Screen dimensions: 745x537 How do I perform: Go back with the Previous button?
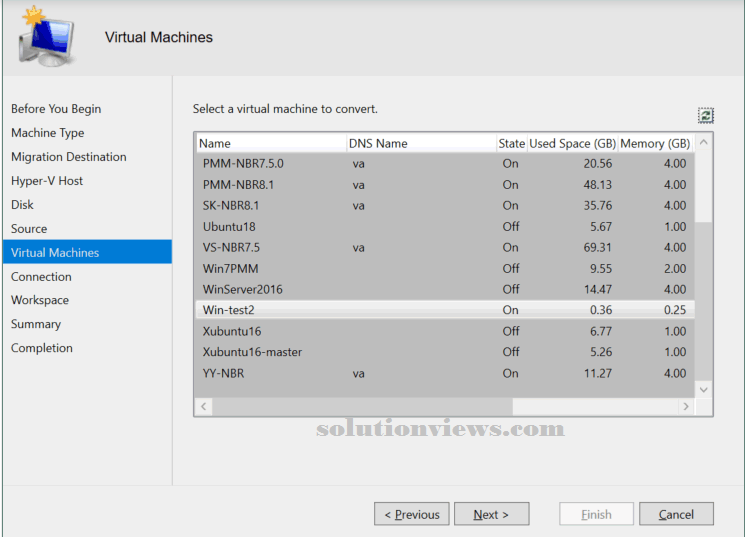tap(411, 514)
